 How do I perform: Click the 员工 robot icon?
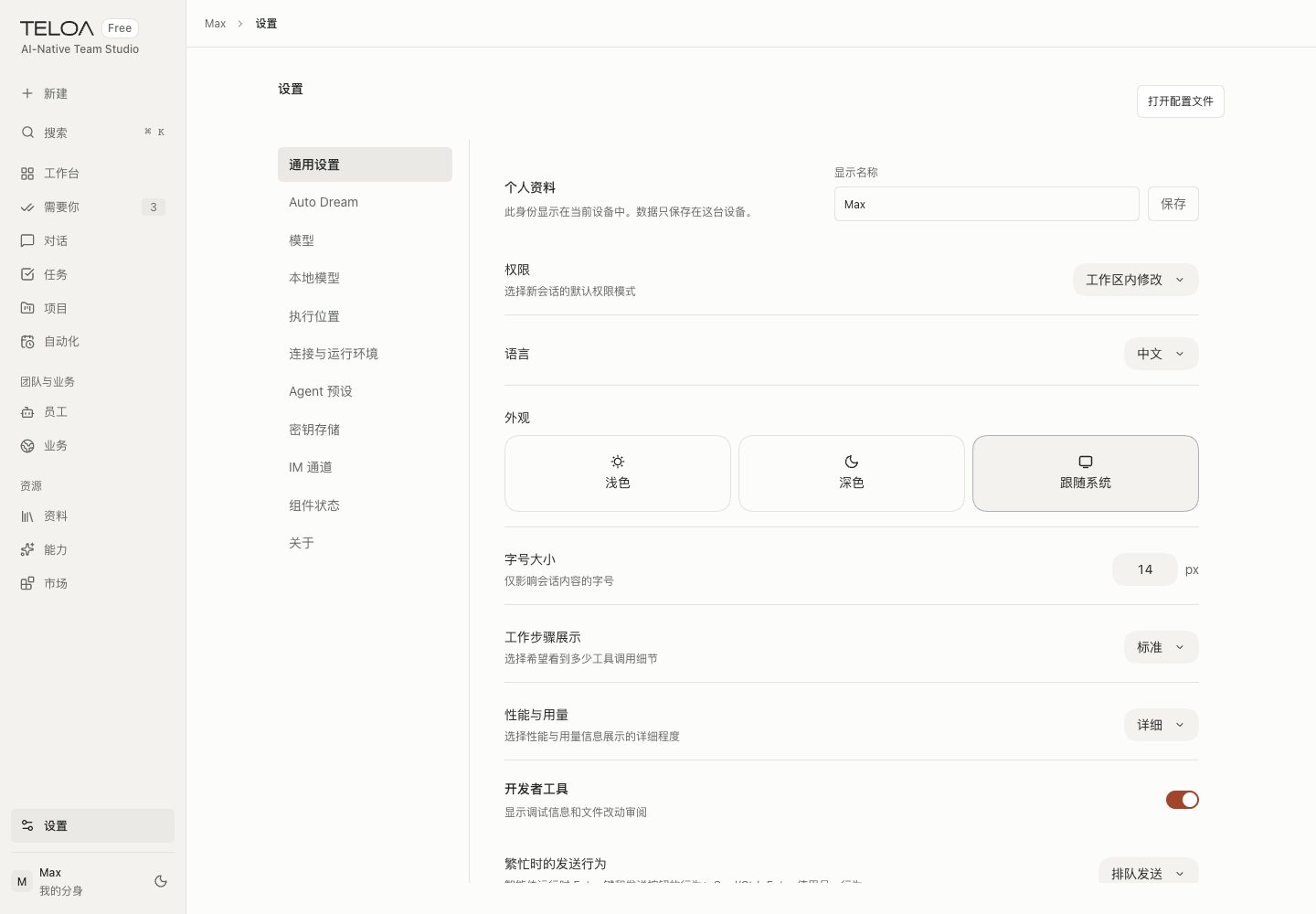[x=27, y=412]
